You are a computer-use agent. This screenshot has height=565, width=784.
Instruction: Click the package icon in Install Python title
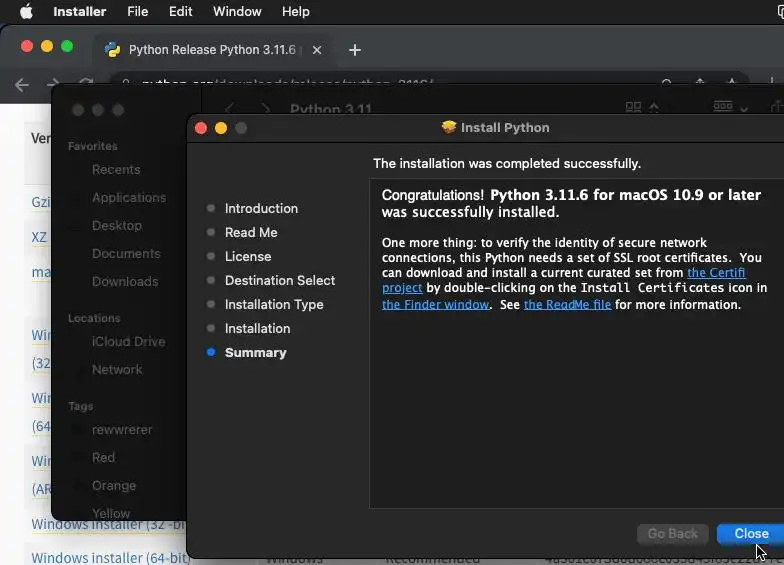tap(449, 128)
